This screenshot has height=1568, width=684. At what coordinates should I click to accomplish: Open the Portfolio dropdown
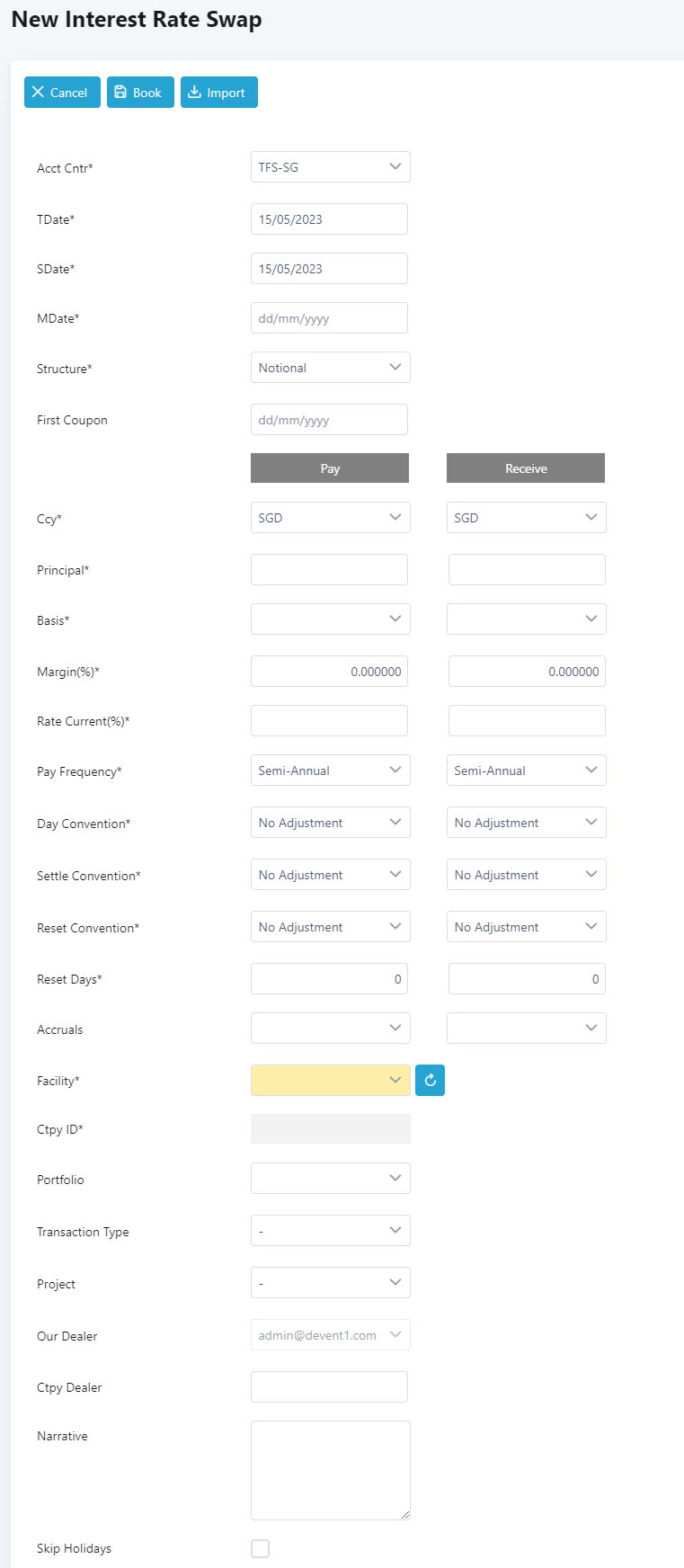click(x=331, y=1179)
